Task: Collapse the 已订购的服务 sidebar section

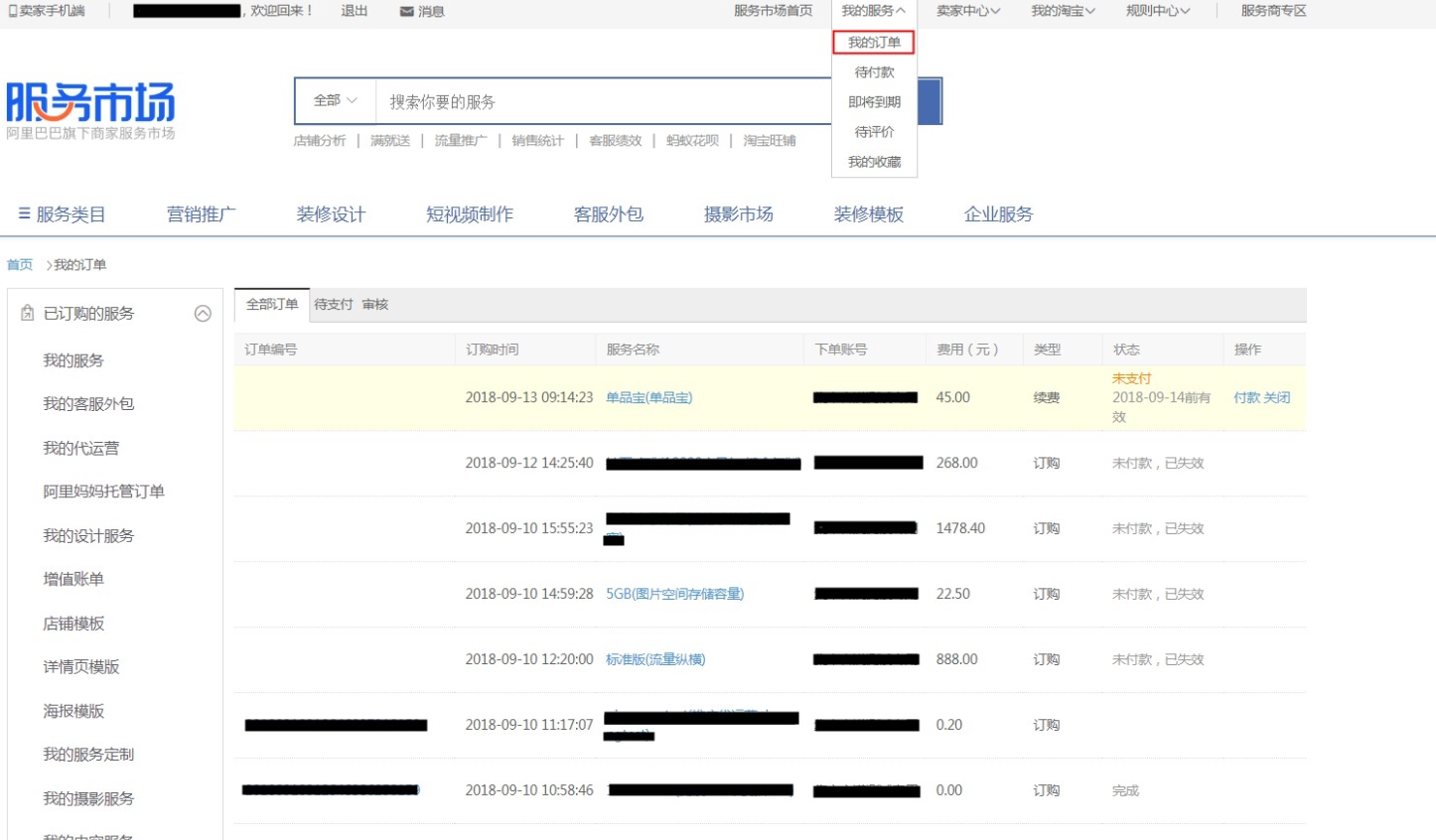Action: point(203,314)
